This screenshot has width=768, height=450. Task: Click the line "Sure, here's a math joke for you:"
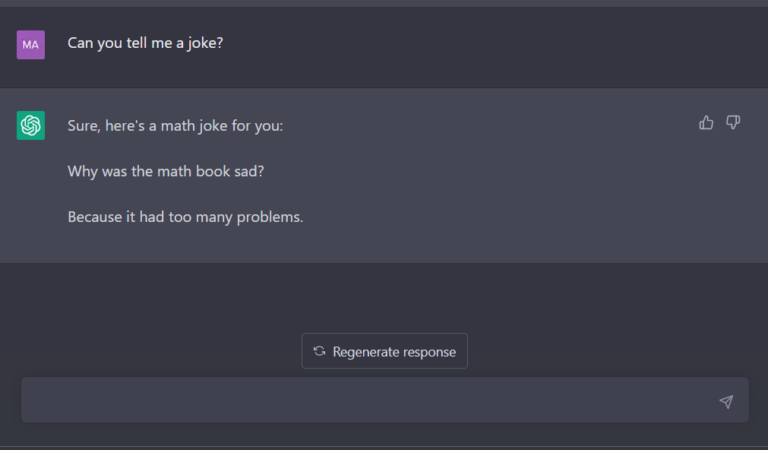(x=175, y=126)
